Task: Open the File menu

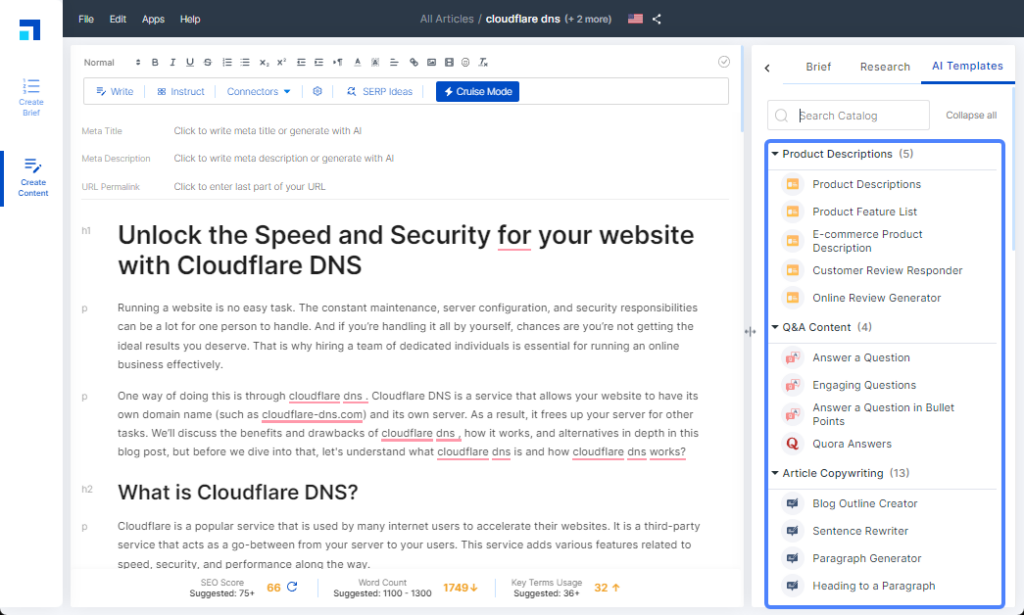Action: tap(86, 19)
